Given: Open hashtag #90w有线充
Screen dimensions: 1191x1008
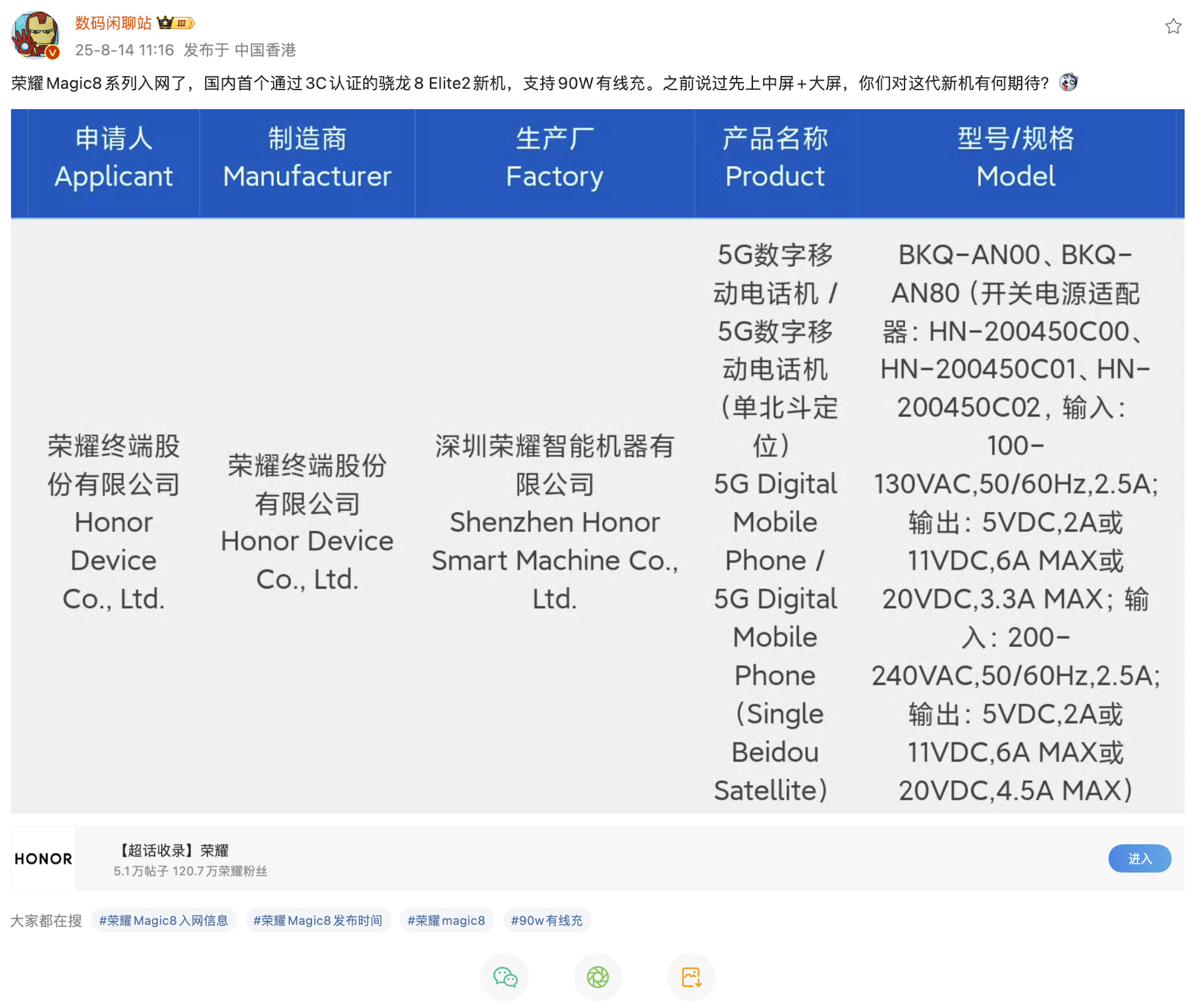Looking at the screenshot, I should [x=547, y=920].
